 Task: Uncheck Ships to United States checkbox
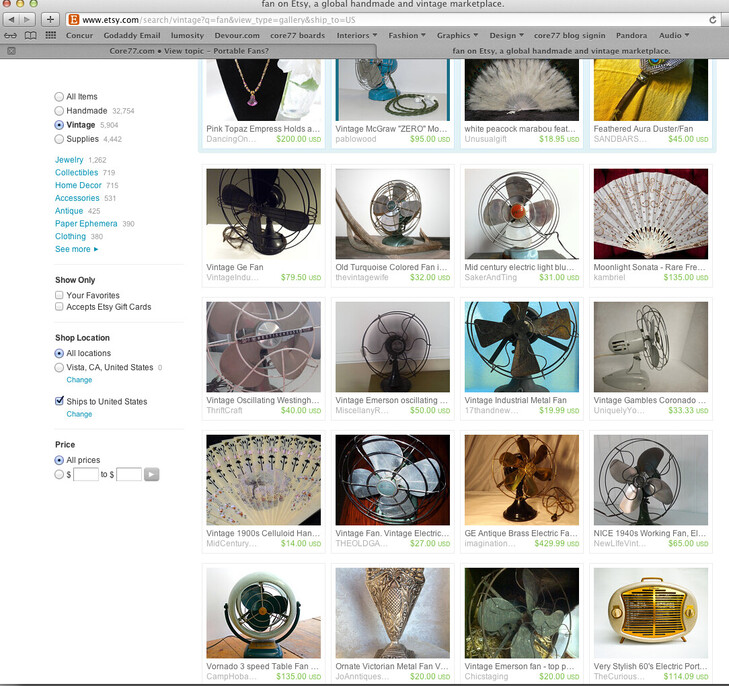59,401
